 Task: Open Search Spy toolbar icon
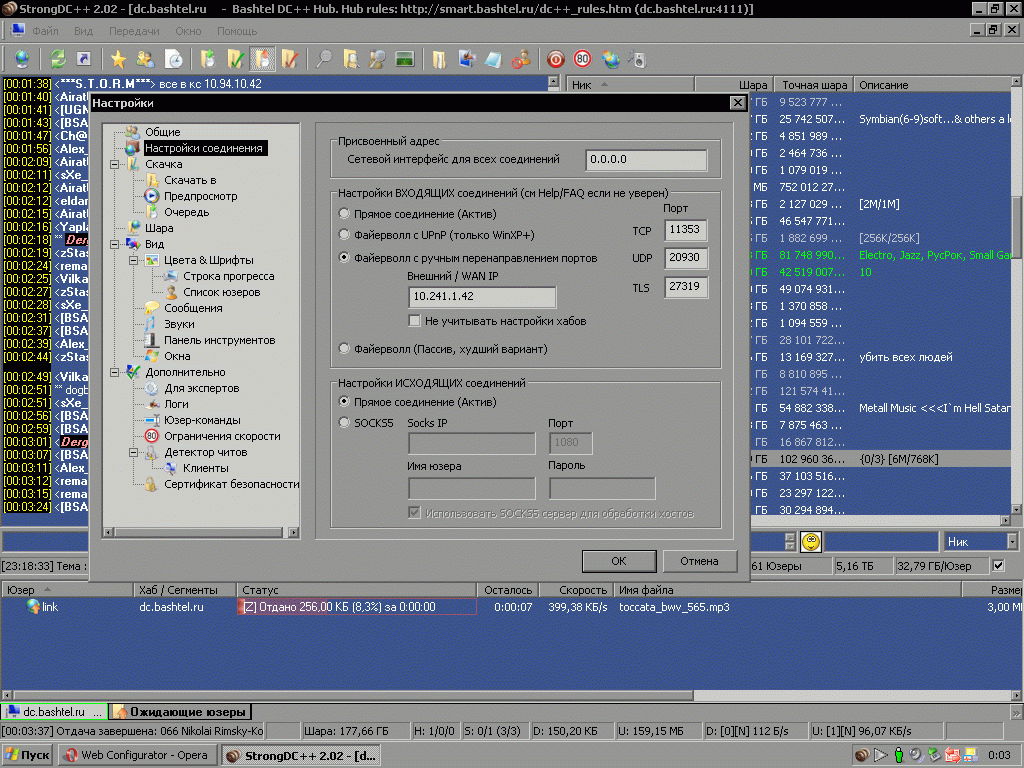click(x=377, y=59)
